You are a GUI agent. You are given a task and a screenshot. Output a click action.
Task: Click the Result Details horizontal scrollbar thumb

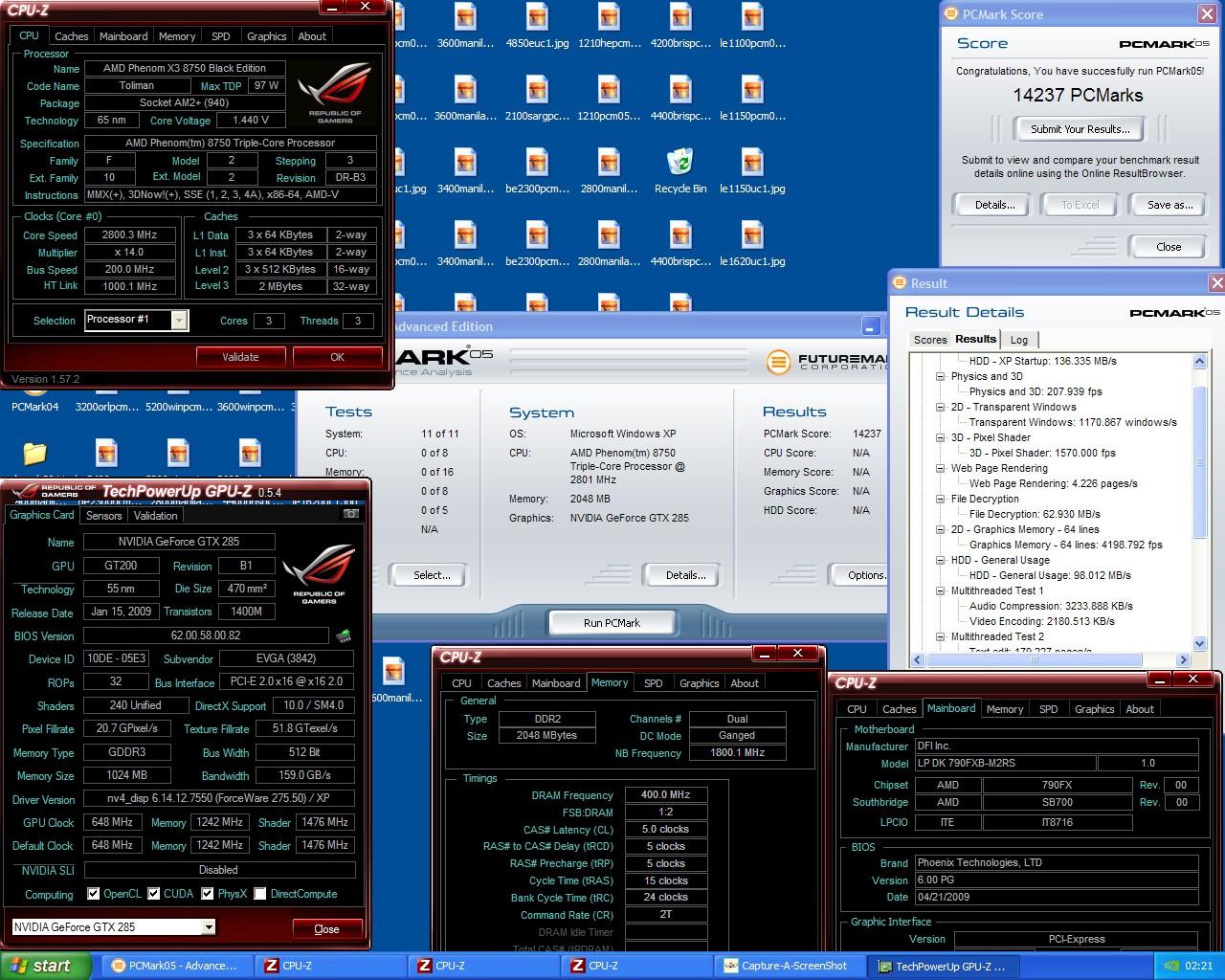(1034, 660)
